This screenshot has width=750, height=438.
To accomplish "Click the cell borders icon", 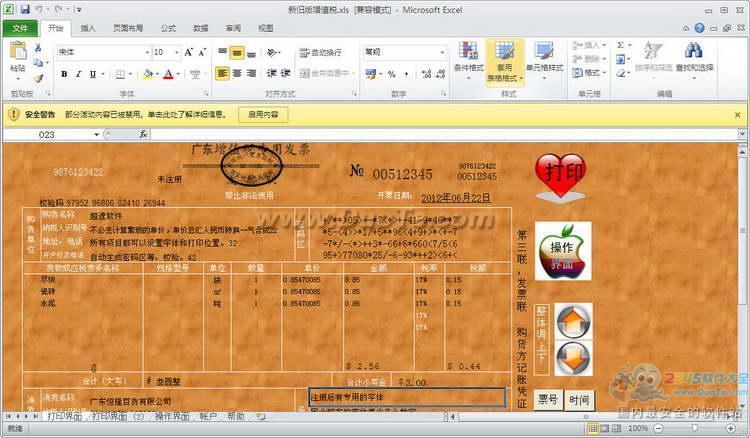I will click(x=120, y=74).
